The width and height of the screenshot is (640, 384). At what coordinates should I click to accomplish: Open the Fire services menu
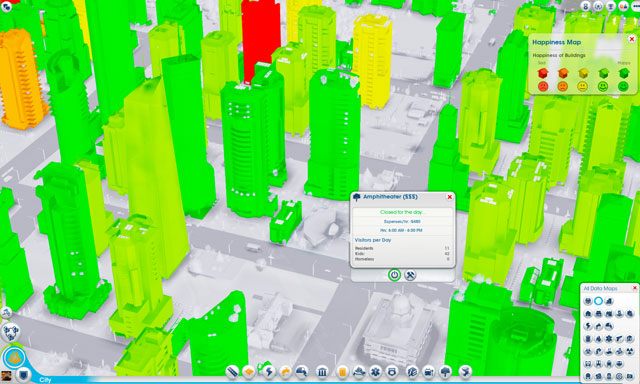pos(359,372)
